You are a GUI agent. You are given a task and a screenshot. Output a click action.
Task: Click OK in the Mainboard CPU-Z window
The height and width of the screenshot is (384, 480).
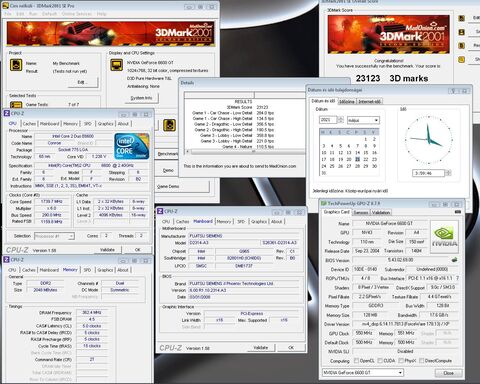pos(291,347)
